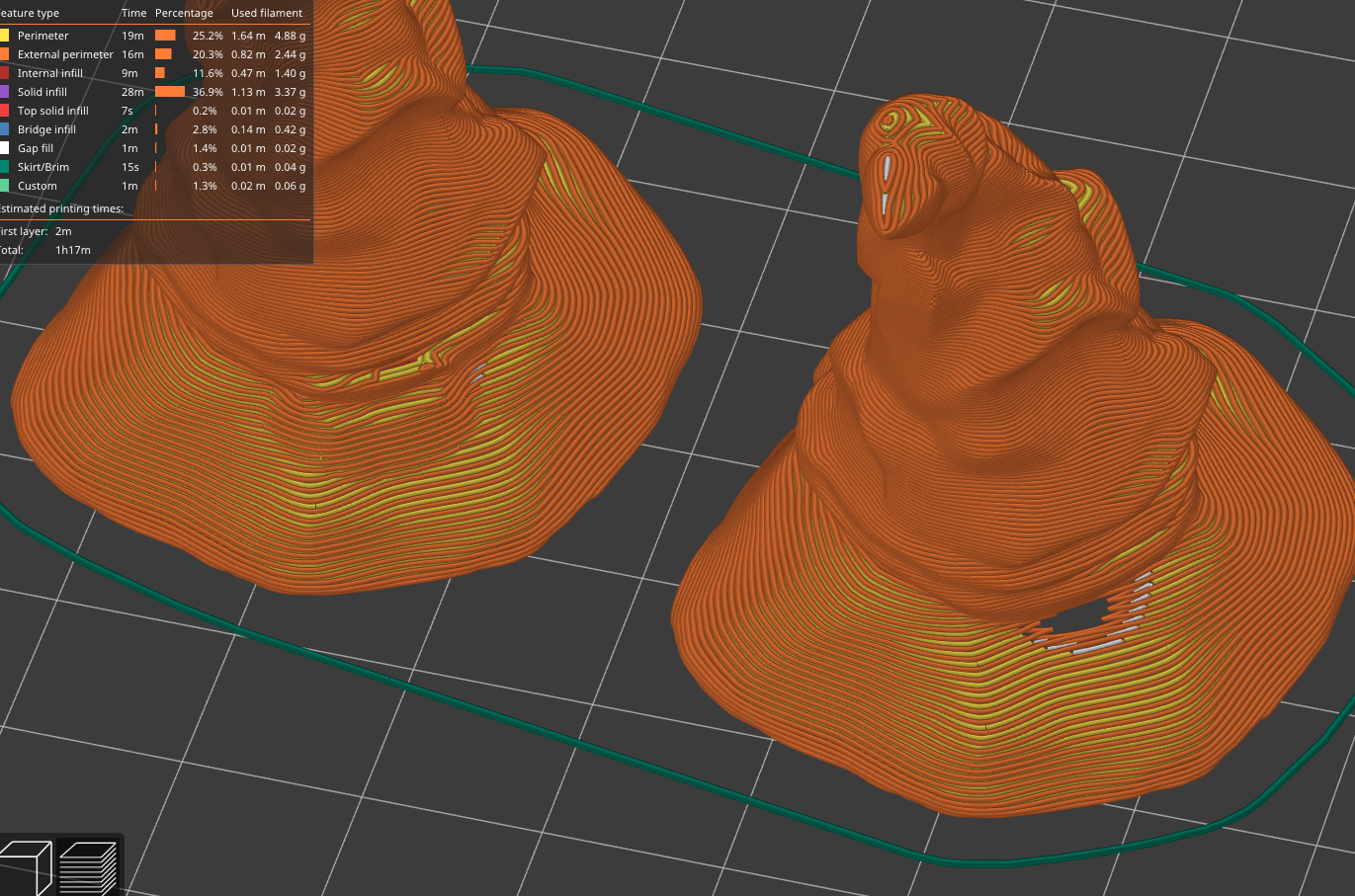Click the Estimated printing times label
Image resolution: width=1355 pixels, height=896 pixels.
coord(61,208)
